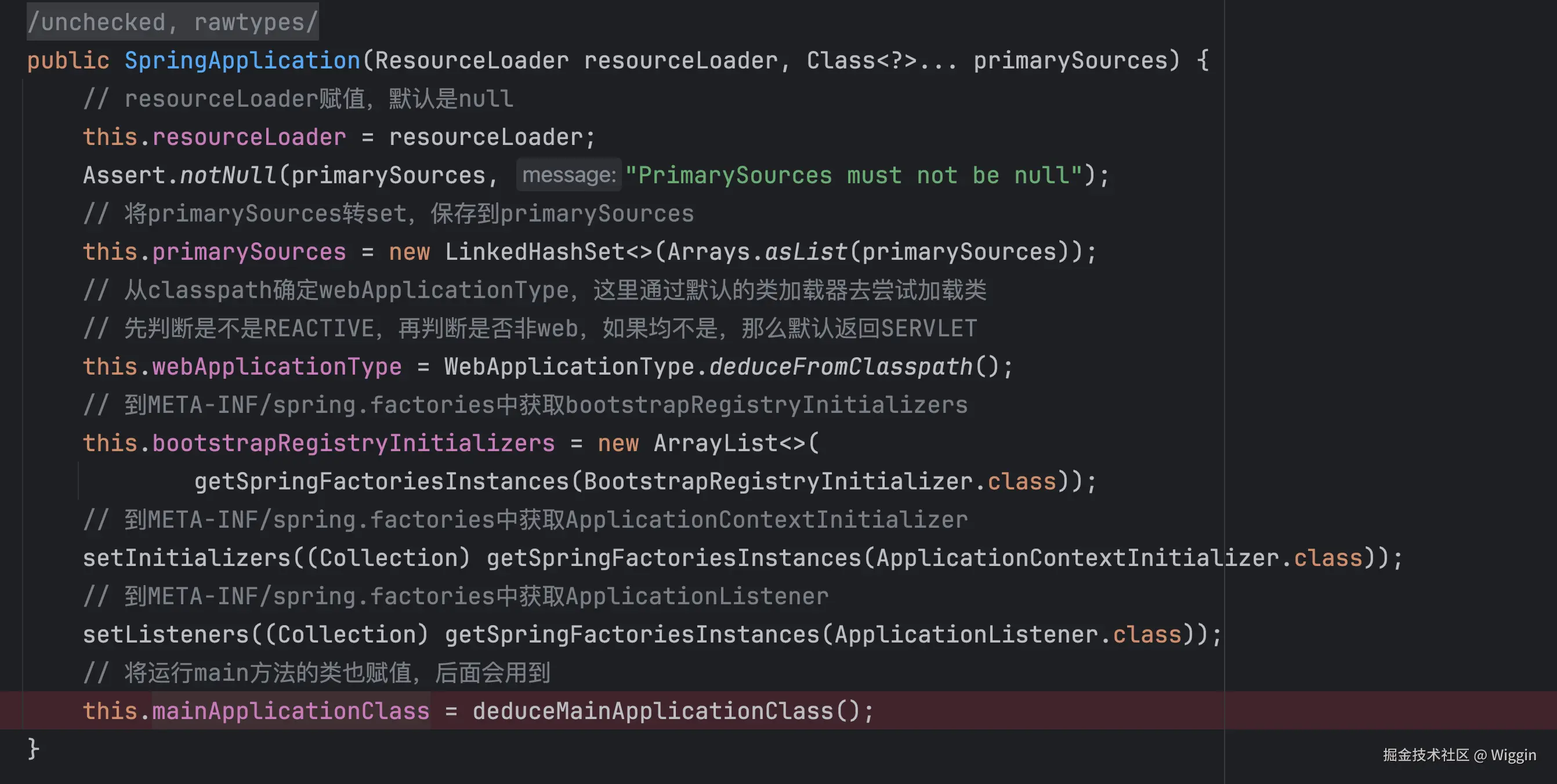
Task: Click the webApplicationType field name
Action: (277, 366)
